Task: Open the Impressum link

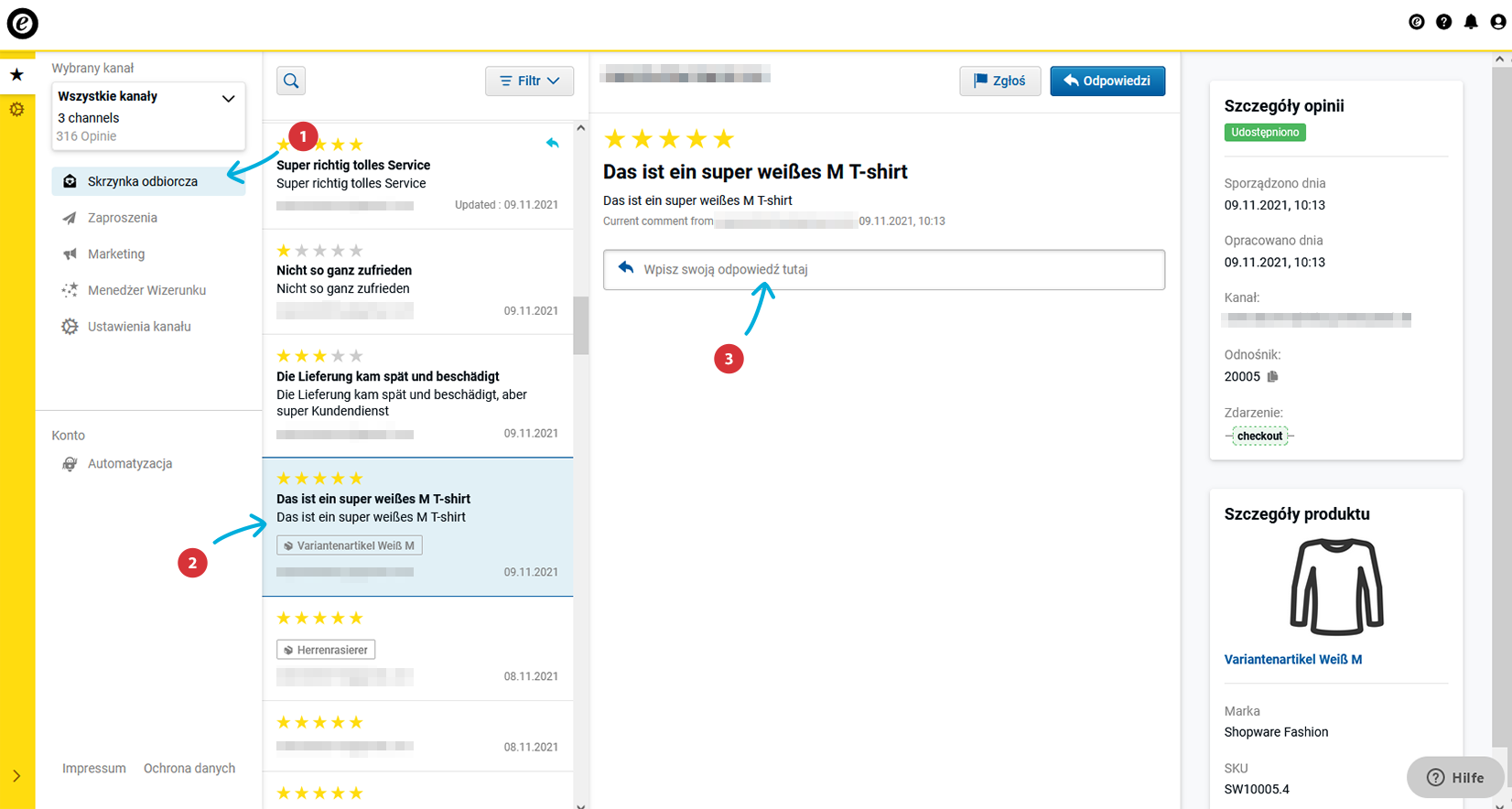Action: [x=94, y=768]
